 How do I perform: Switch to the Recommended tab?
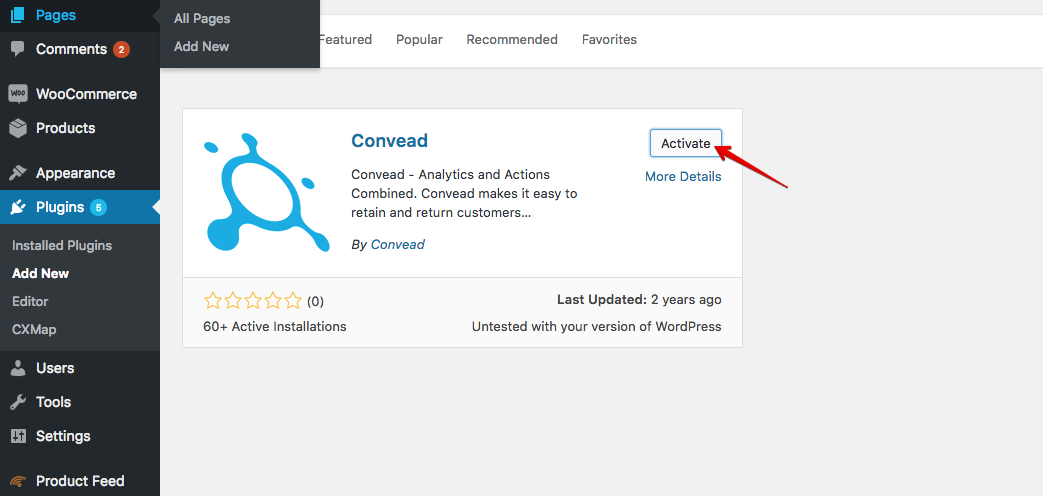[512, 40]
